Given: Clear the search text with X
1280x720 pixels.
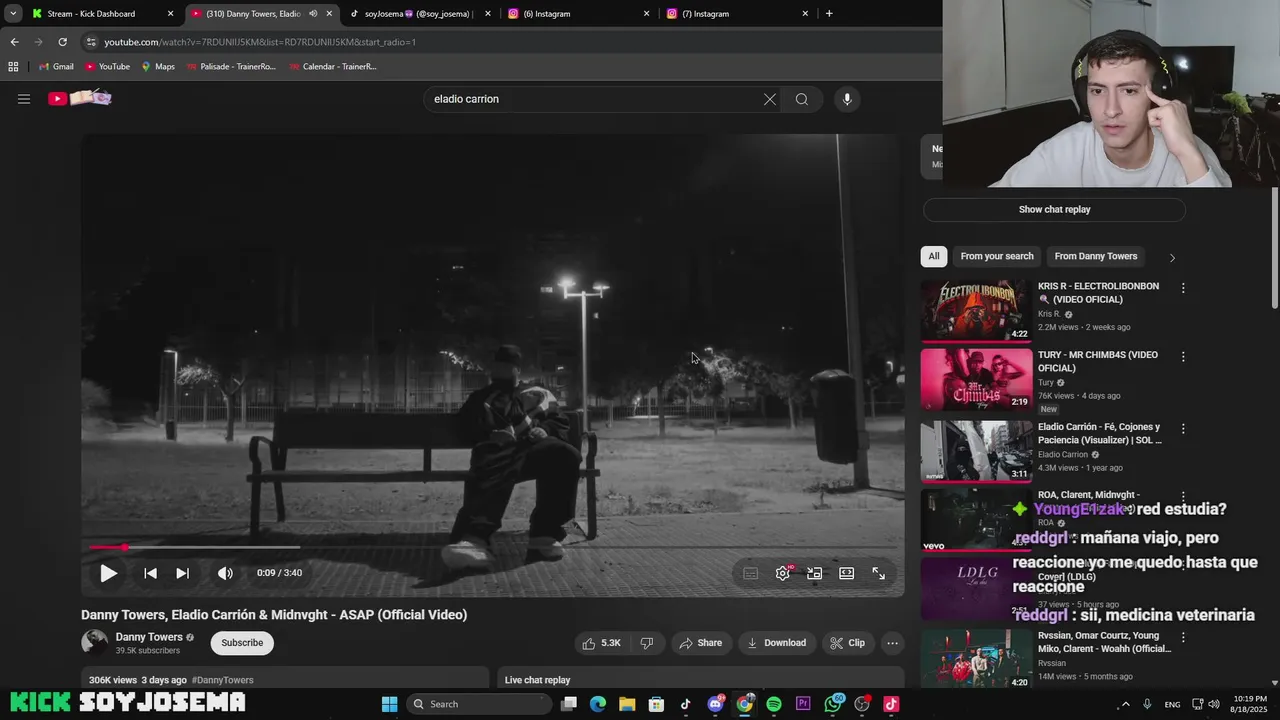Looking at the screenshot, I should [x=770, y=99].
